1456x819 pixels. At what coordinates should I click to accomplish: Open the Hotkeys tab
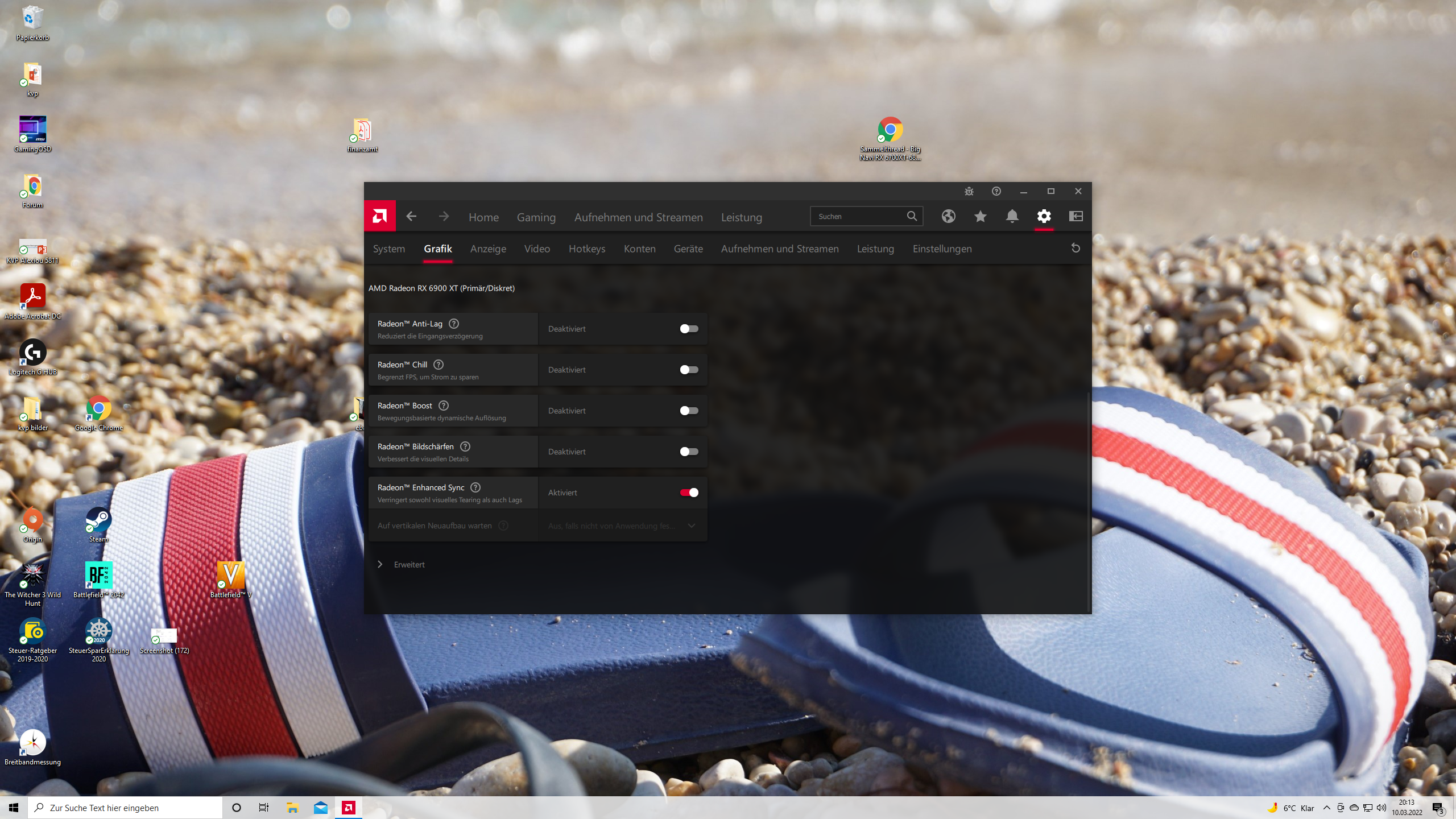coord(587,249)
